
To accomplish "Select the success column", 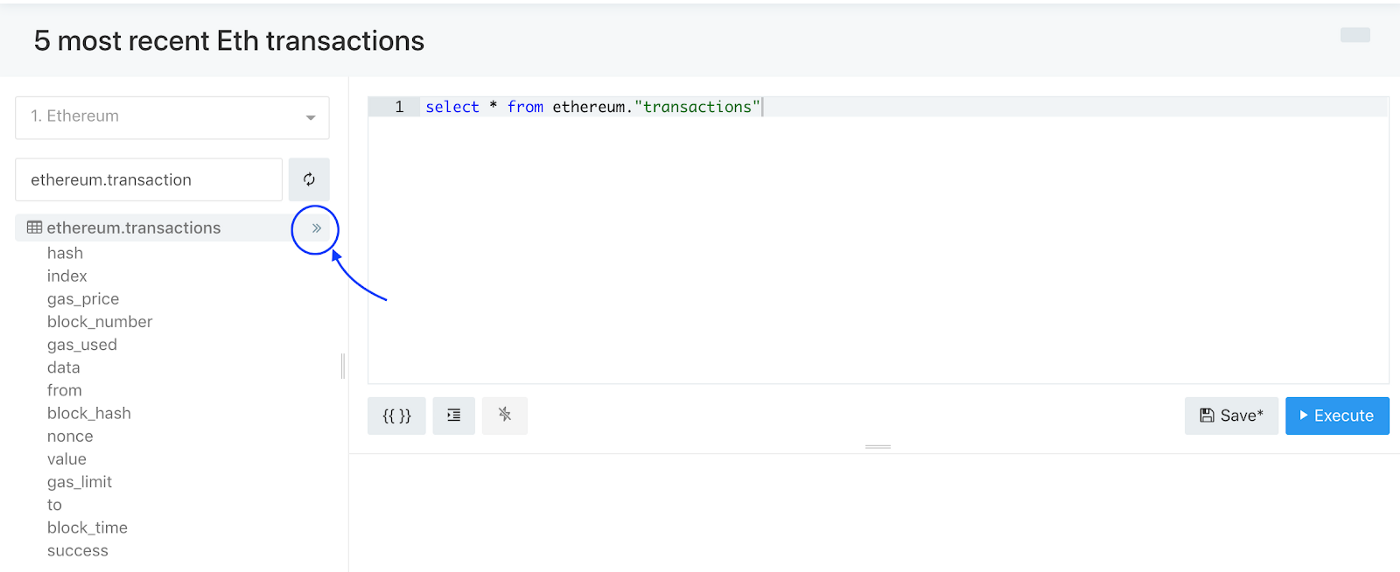I will point(77,552).
